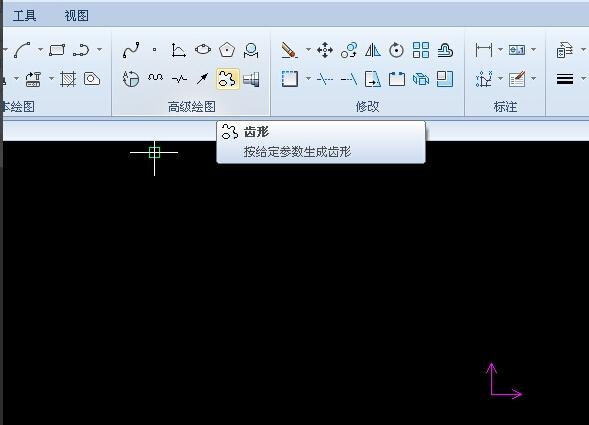The height and width of the screenshot is (425, 589).
Task: Select the Point drawing tool
Action: (x=154, y=50)
